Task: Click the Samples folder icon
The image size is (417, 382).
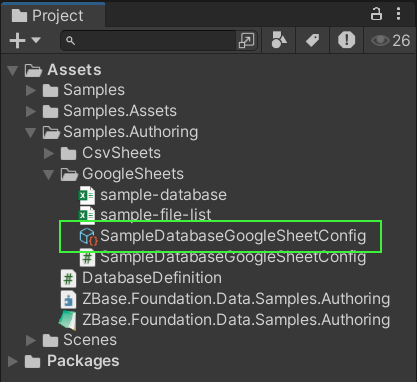Action: click(51, 90)
